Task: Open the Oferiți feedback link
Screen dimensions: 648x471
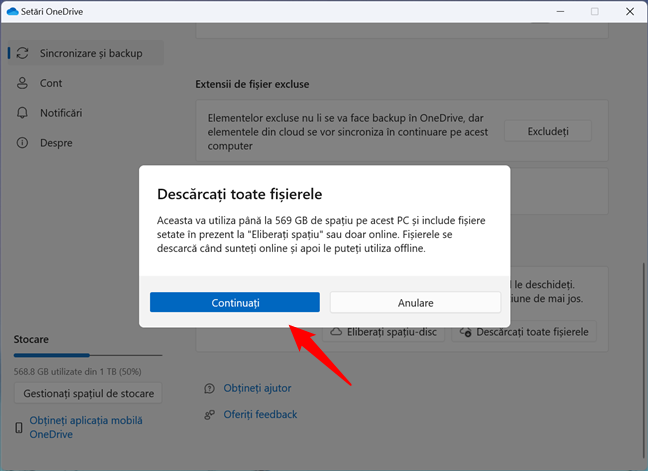Action: (260, 414)
